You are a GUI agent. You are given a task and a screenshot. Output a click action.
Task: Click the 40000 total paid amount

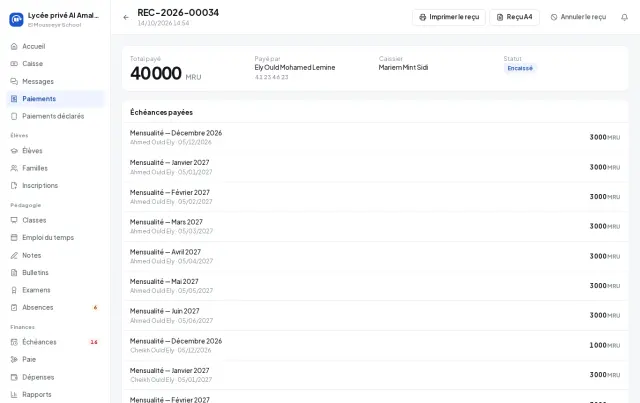156,73
